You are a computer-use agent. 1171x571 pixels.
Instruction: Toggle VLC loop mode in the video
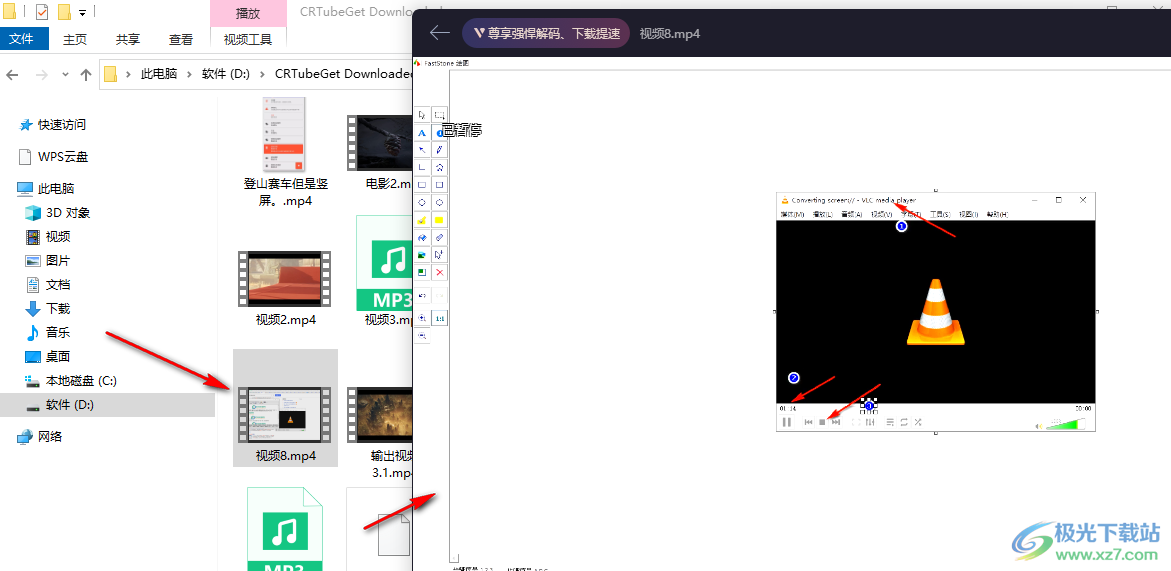[x=904, y=422]
